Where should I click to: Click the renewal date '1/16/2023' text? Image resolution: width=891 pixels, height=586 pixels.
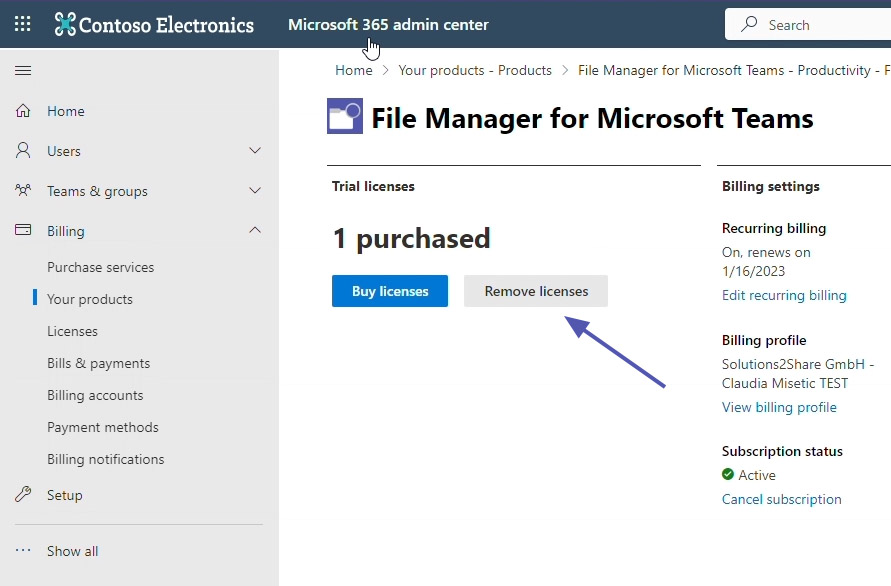[x=753, y=271]
